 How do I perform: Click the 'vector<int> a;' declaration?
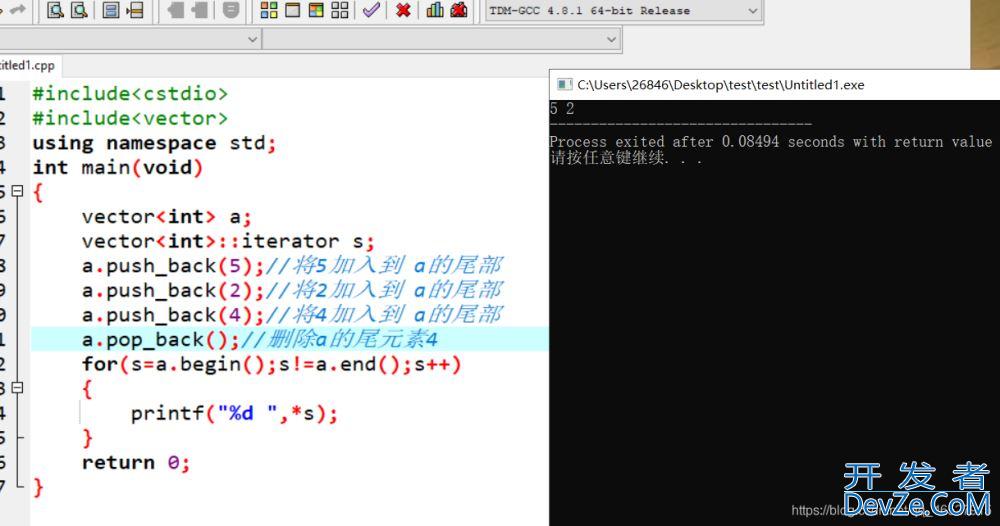(x=167, y=217)
